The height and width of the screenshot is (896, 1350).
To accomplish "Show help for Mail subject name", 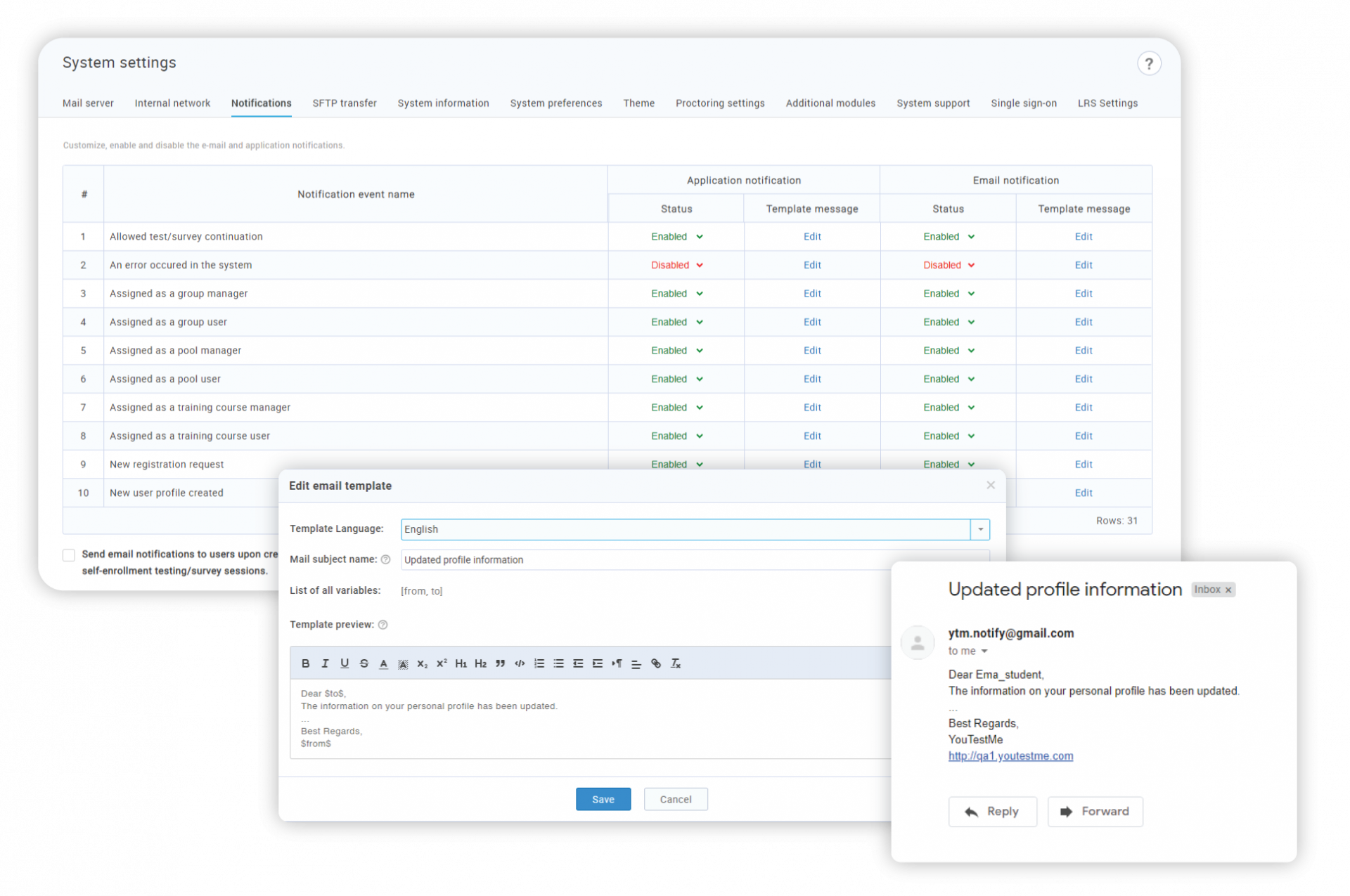I will click(x=385, y=560).
